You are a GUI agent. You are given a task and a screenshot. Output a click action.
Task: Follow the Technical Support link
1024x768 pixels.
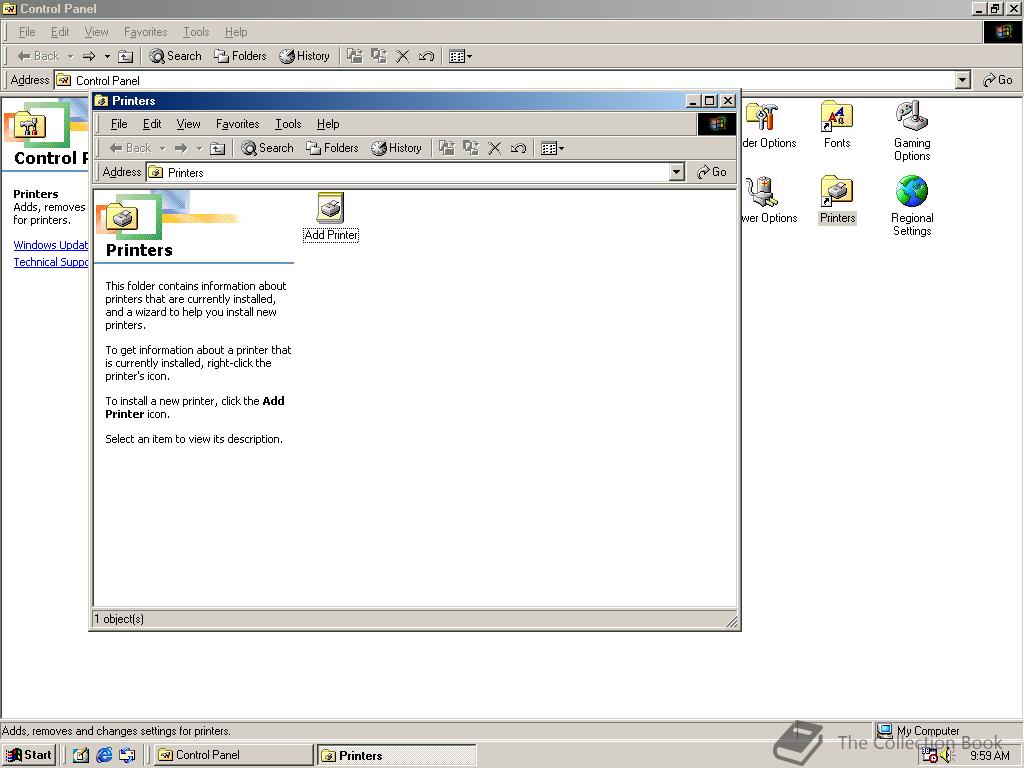click(x=51, y=262)
